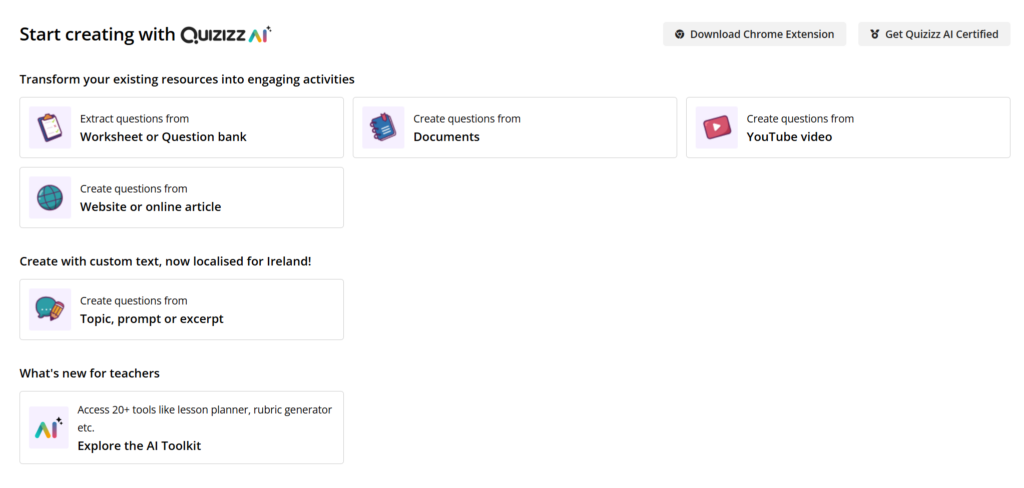Select Topic, prompt or excerpt option
1024x488 pixels.
(152, 319)
